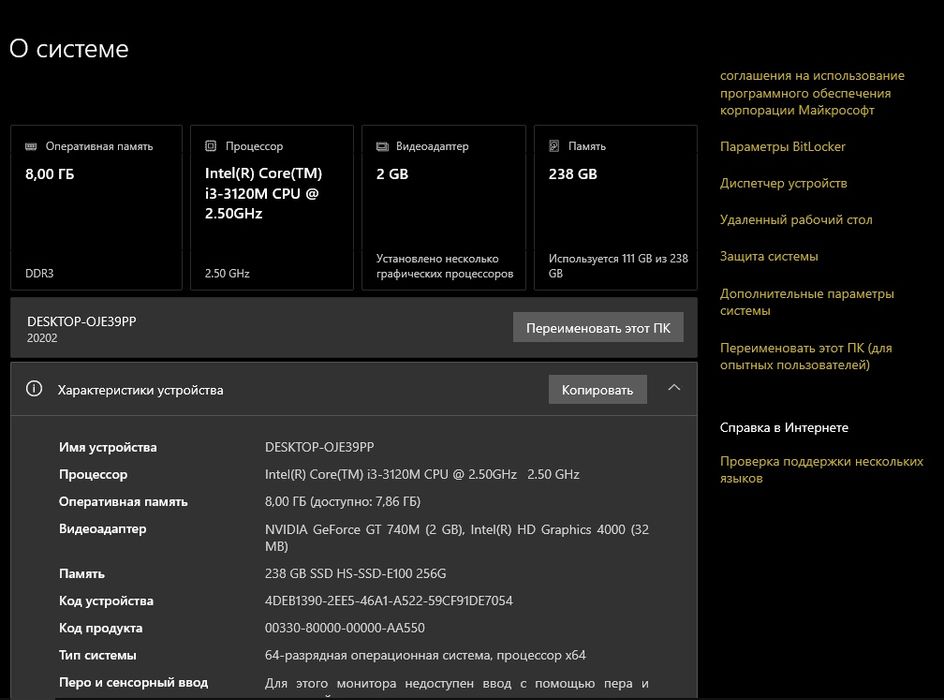
Task: Open Проверка поддержки нескольких языков link
Action: tap(821, 469)
